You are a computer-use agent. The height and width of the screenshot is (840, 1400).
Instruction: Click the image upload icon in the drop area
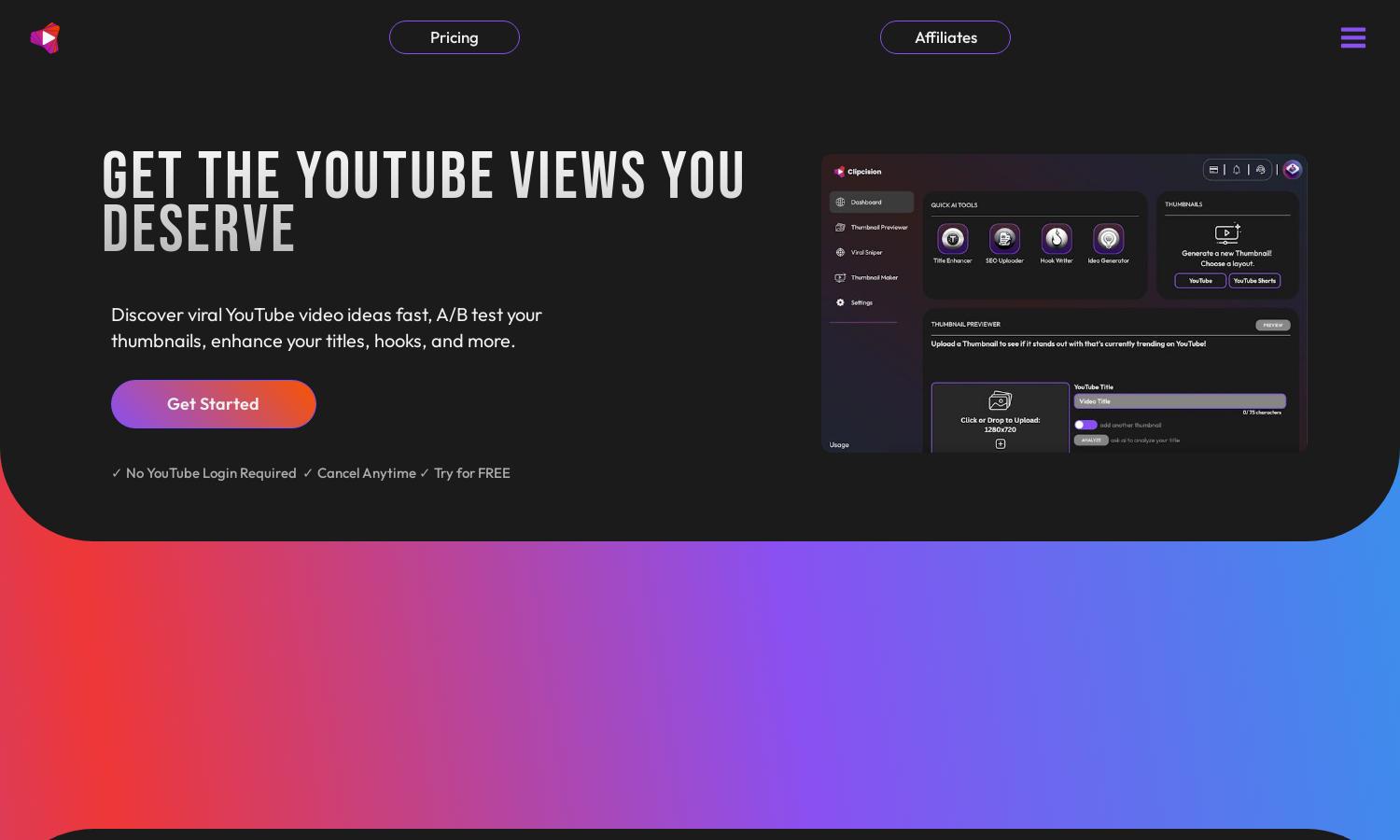tap(1001, 400)
